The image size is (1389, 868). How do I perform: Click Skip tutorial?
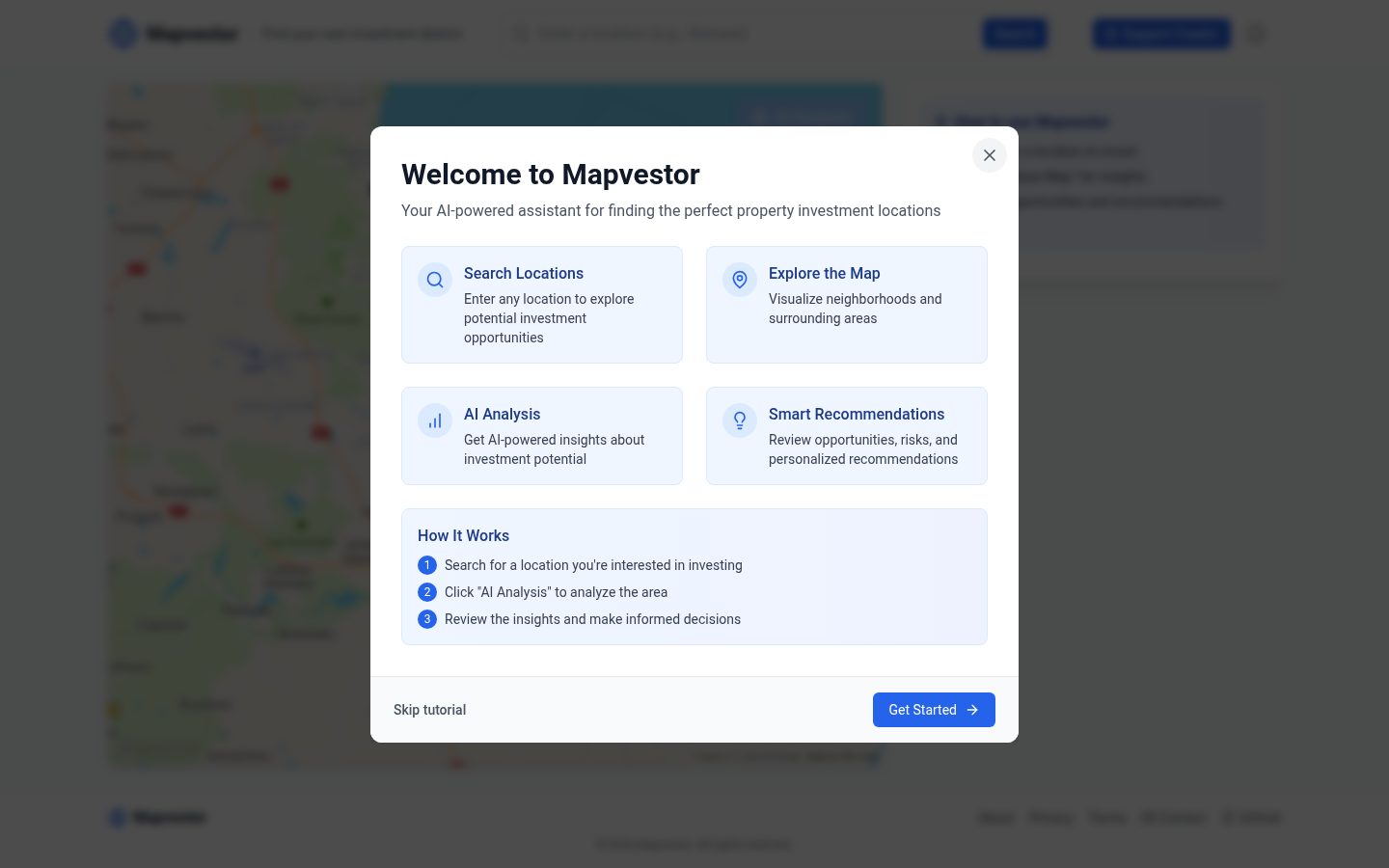[429, 710]
